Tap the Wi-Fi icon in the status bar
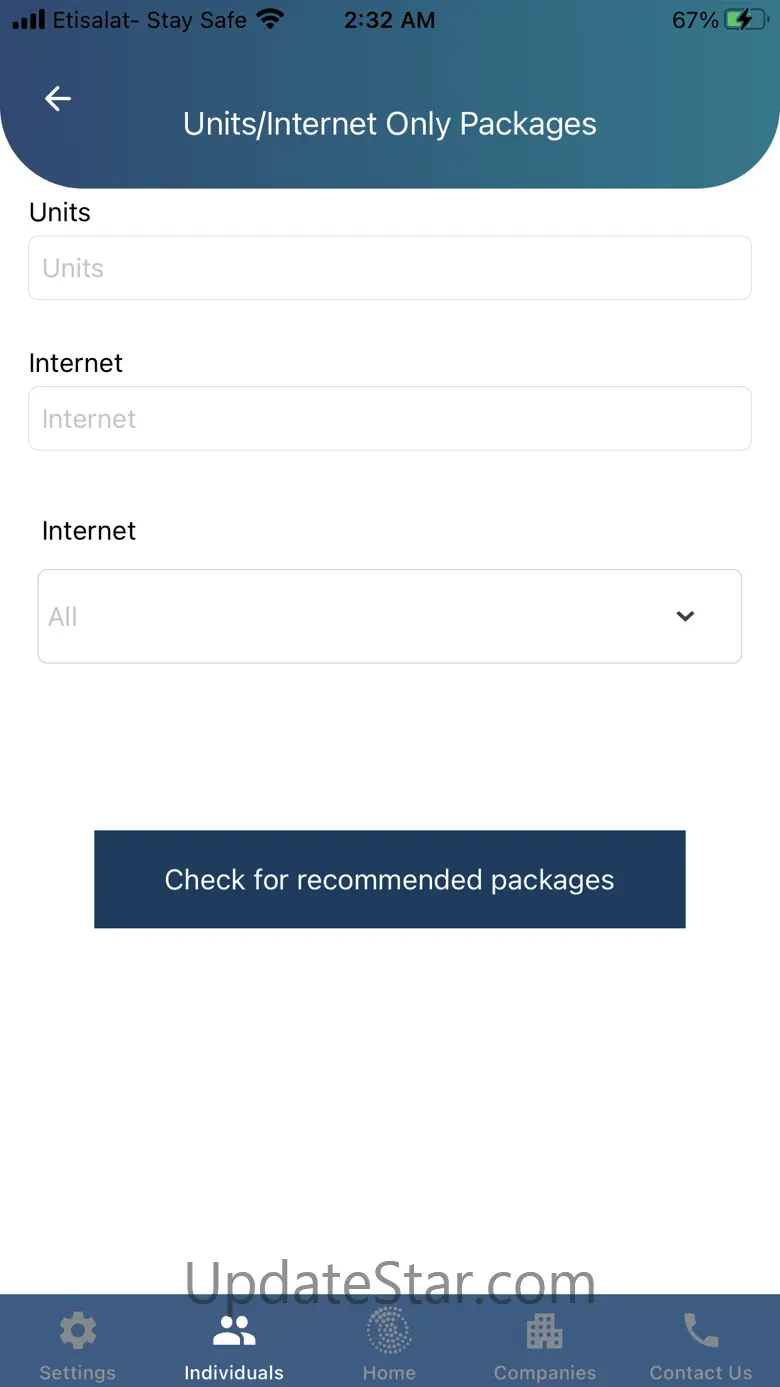 pos(270,19)
